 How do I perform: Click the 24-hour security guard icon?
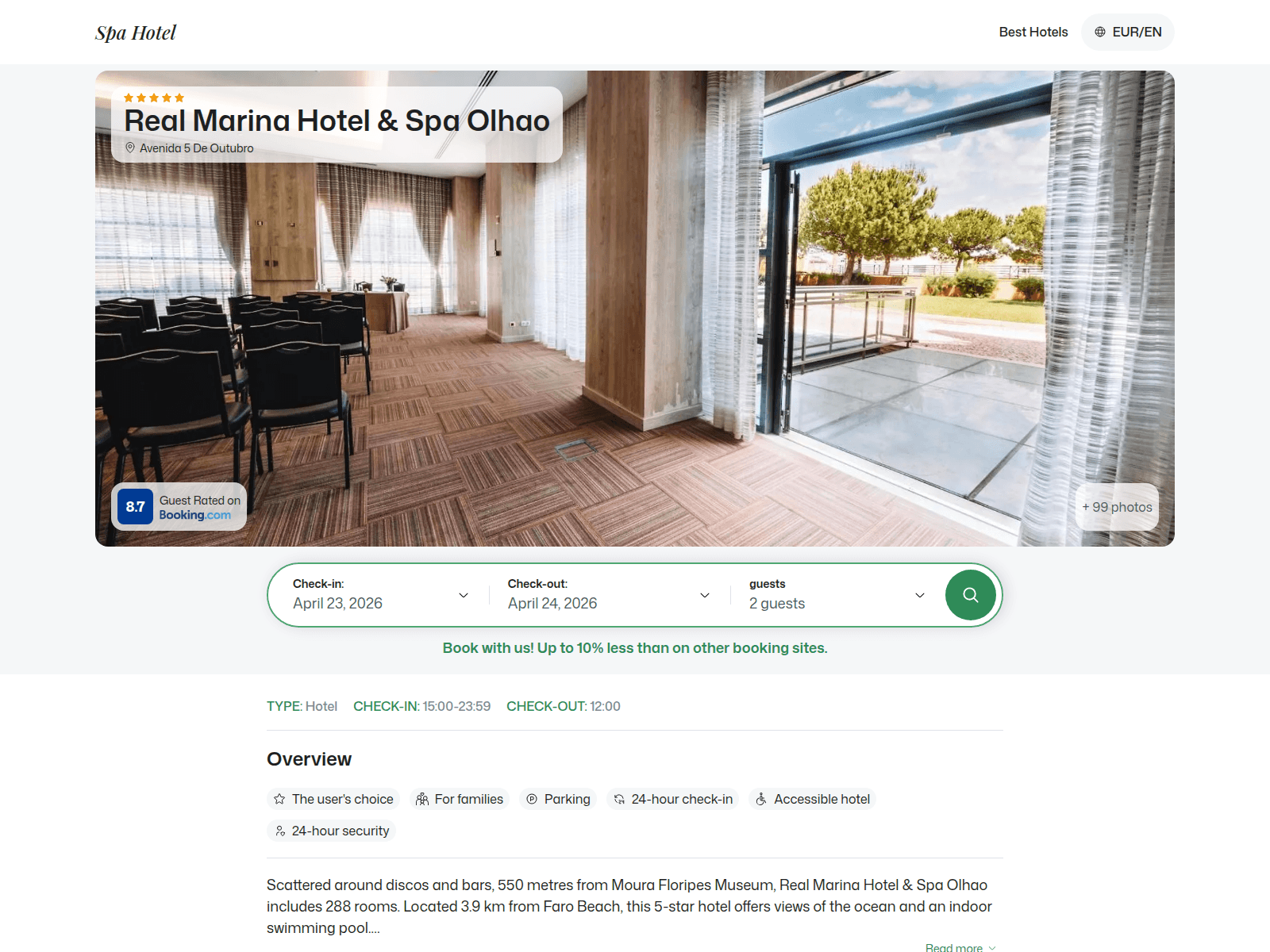point(280,831)
